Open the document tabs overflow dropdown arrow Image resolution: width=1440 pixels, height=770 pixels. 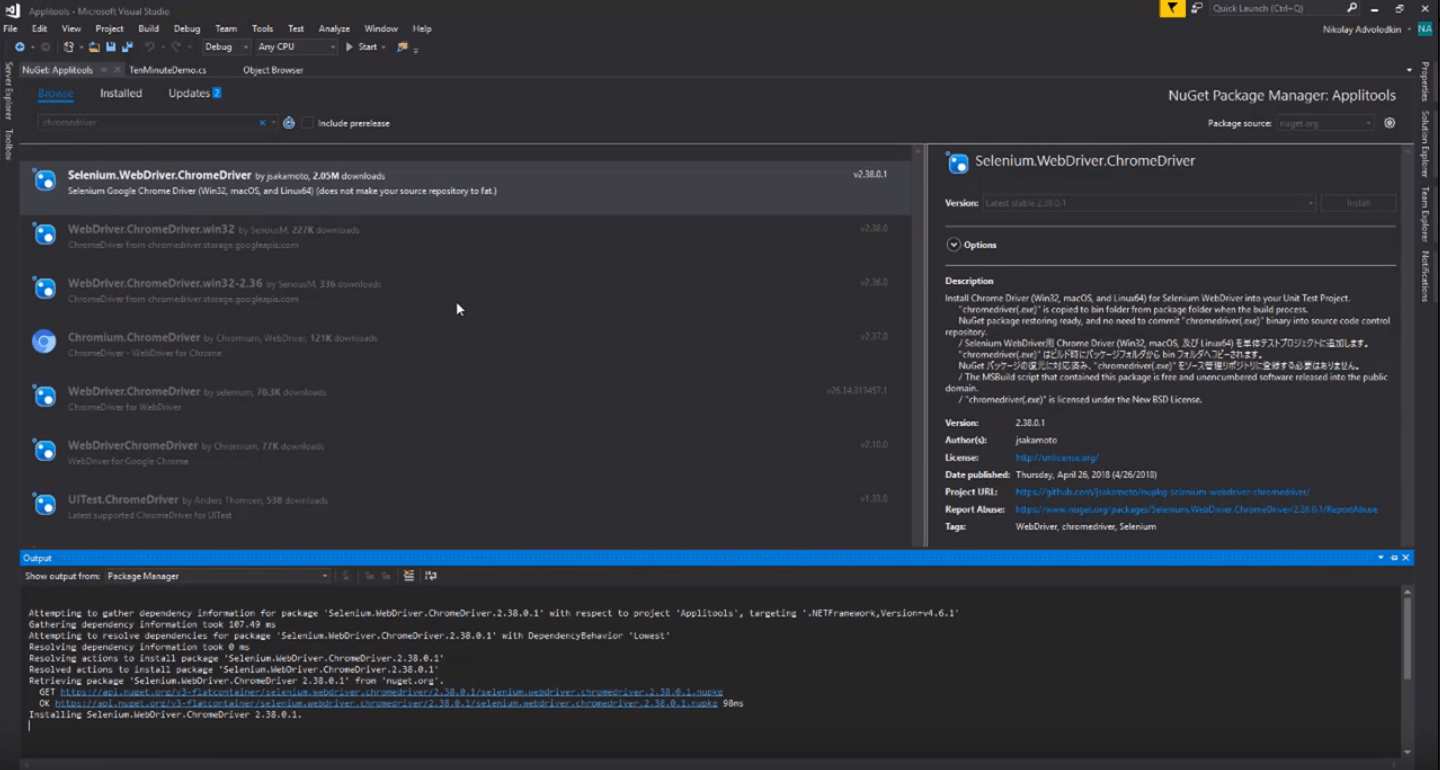point(1410,70)
